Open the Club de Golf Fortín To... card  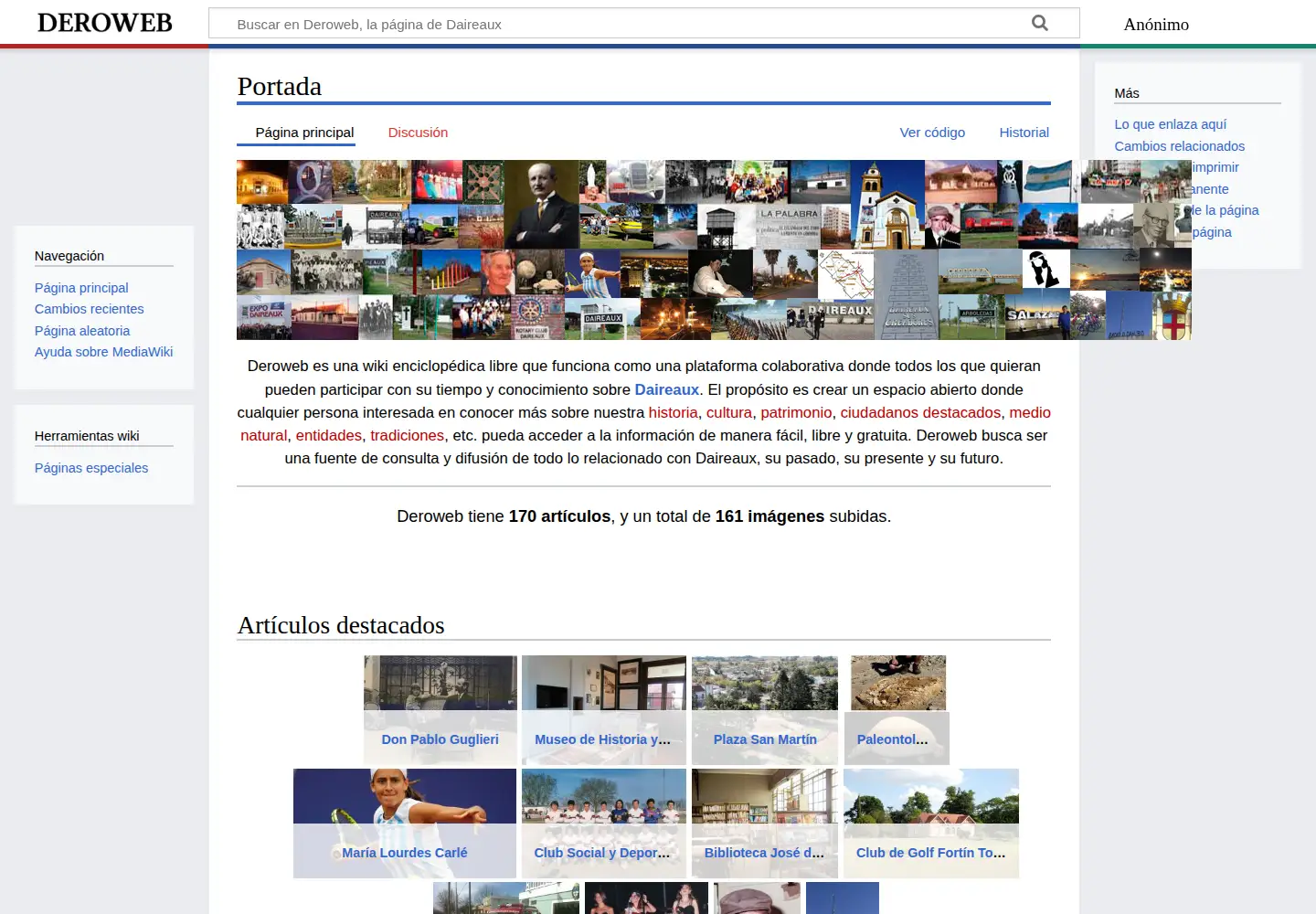click(931, 824)
